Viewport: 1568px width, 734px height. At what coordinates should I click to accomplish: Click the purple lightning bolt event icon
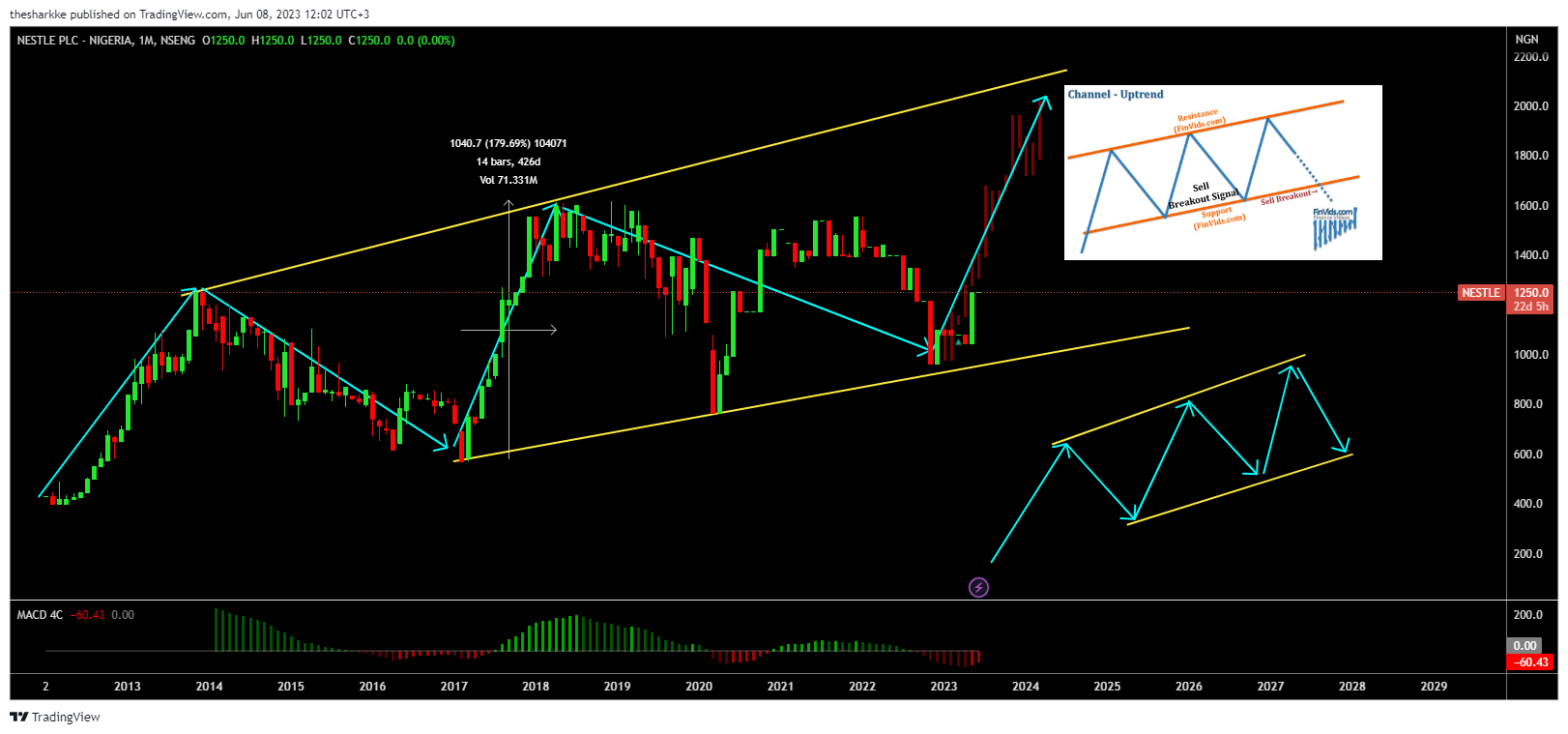pyautogui.click(x=978, y=587)
